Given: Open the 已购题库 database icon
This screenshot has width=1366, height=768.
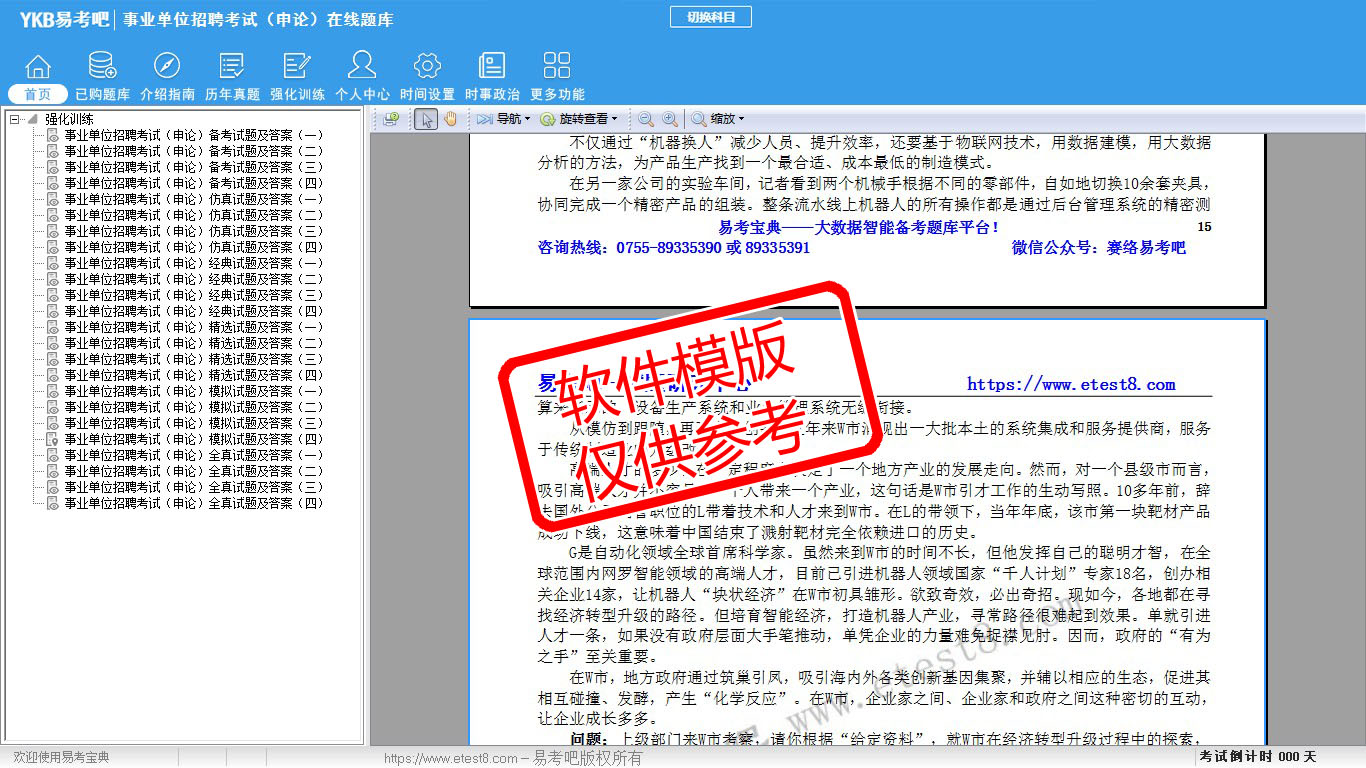Looking at the screenshot, I should [102, 67].
